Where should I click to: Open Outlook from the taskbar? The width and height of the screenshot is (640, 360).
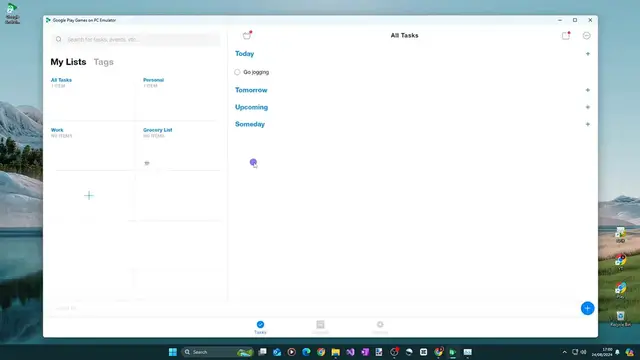(x=277, y=352)
